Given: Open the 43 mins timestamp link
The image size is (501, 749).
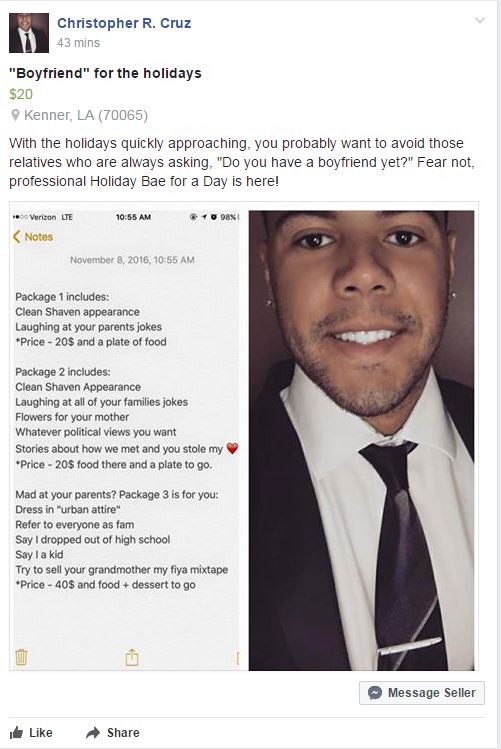Looking at the screenshot, I should 78,43.
